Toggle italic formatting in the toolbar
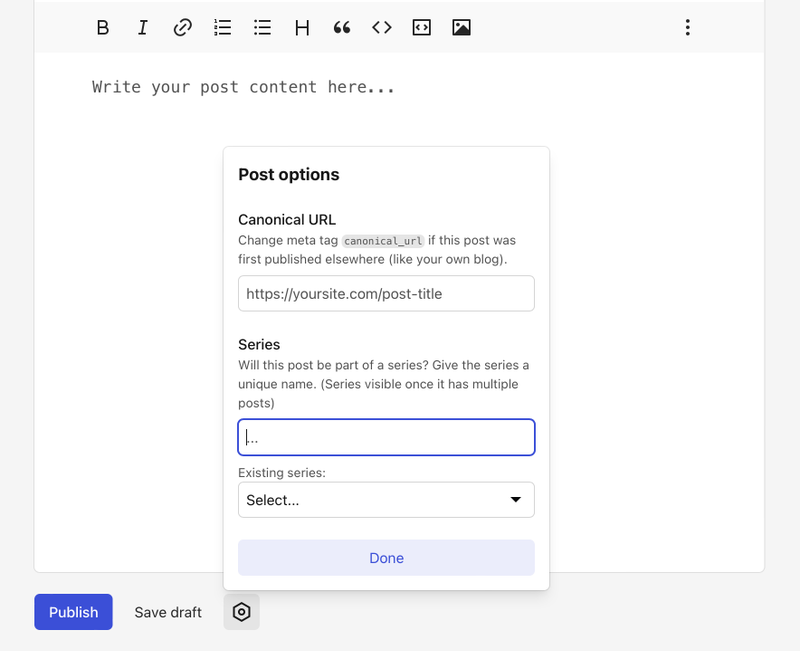800x651 pixels. [142, 28]
